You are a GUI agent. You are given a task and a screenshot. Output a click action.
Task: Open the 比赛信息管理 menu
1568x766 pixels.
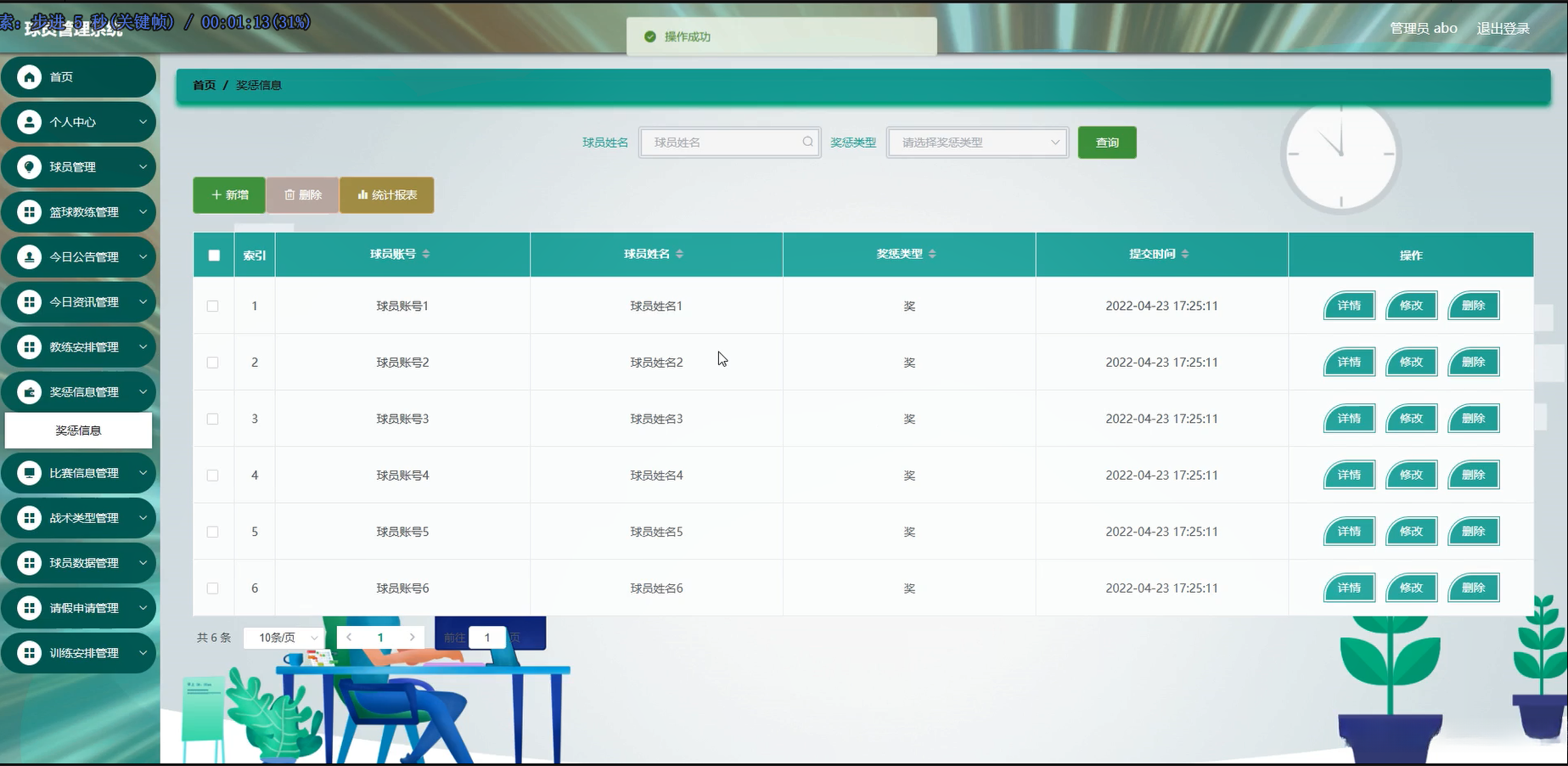(x=79, y=473)
